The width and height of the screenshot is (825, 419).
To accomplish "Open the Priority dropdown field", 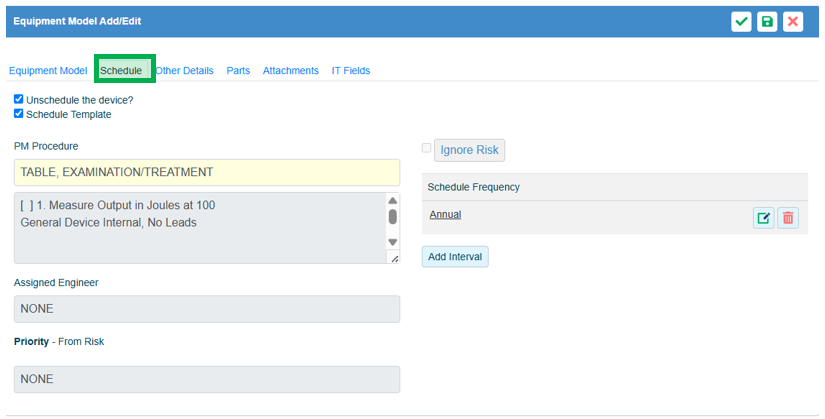I will point(207,379).
